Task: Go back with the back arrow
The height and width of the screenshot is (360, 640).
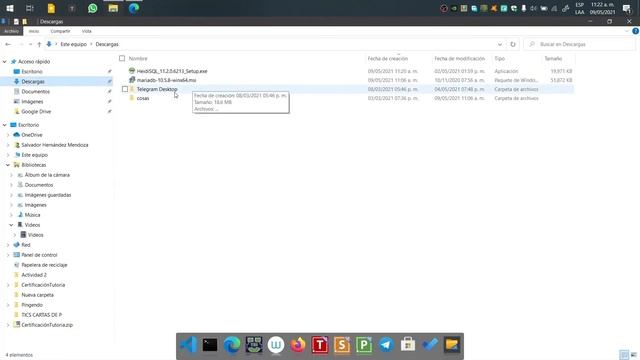Action: 8,44
